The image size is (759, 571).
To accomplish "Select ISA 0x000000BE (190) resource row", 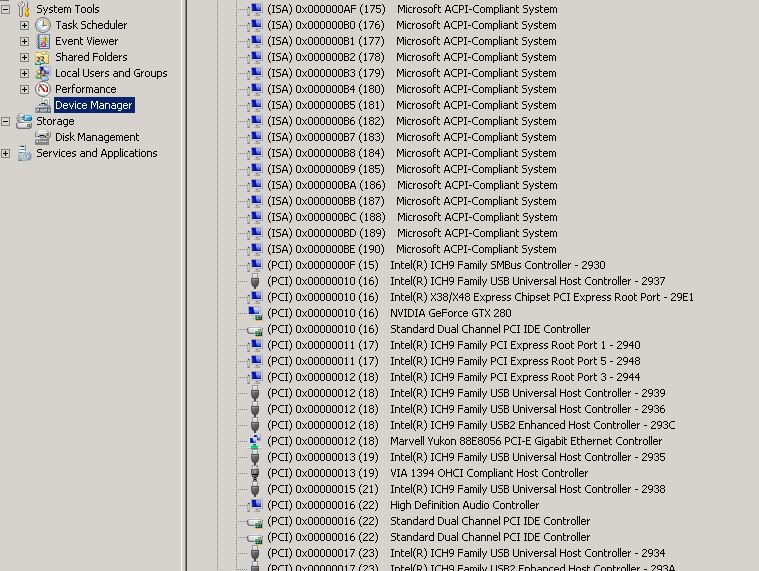I will click(x=411, y=249).
